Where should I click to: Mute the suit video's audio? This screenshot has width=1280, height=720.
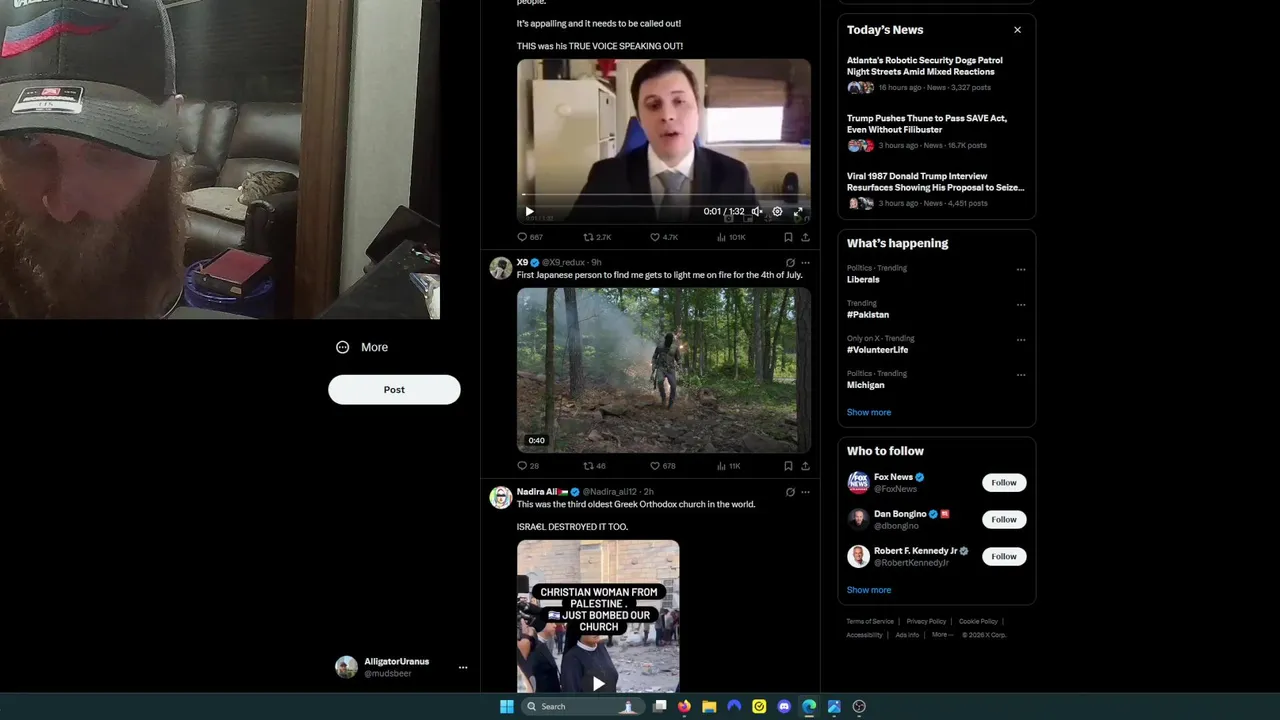(x=757, y=212)
